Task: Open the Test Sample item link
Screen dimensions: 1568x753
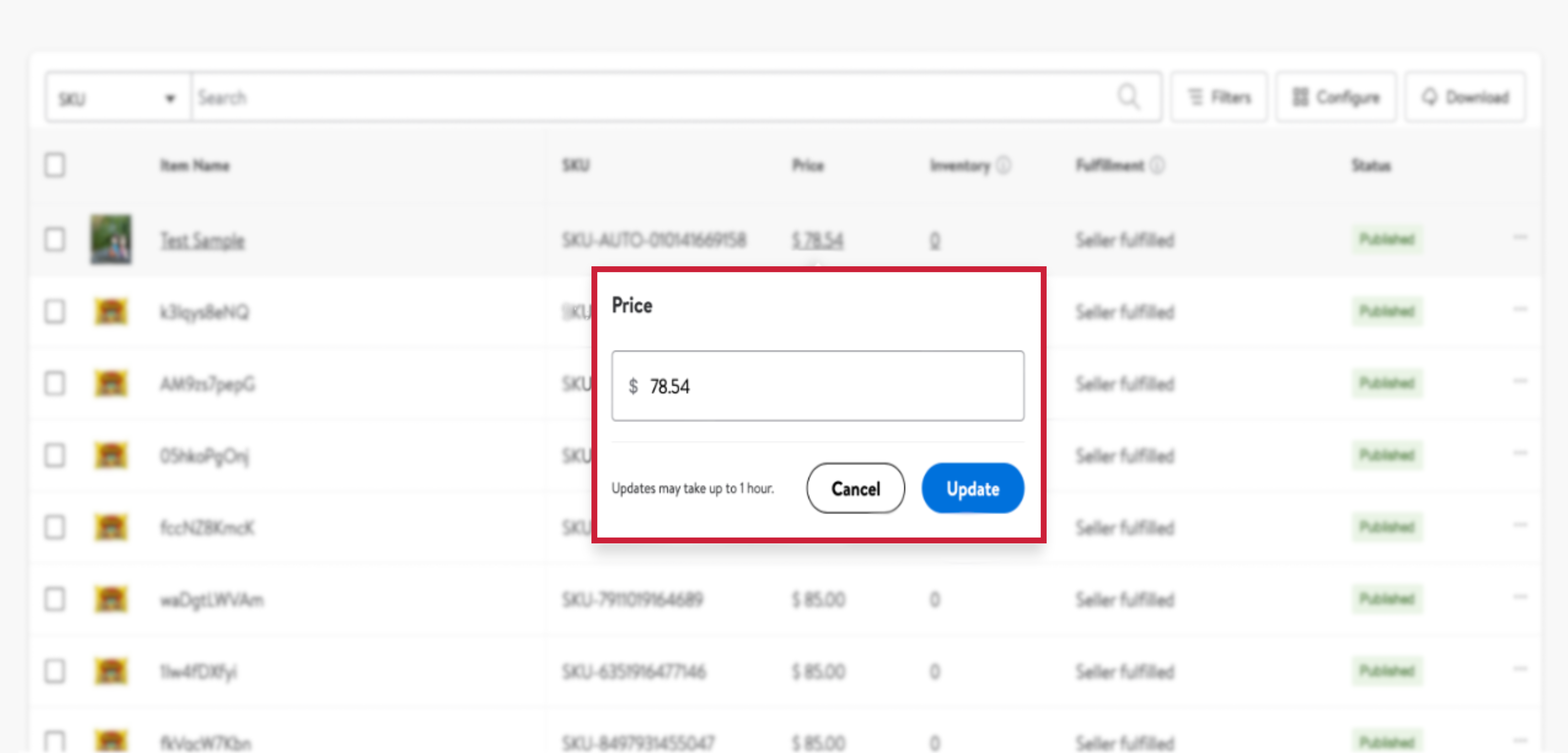Action: tap(202, 241)
